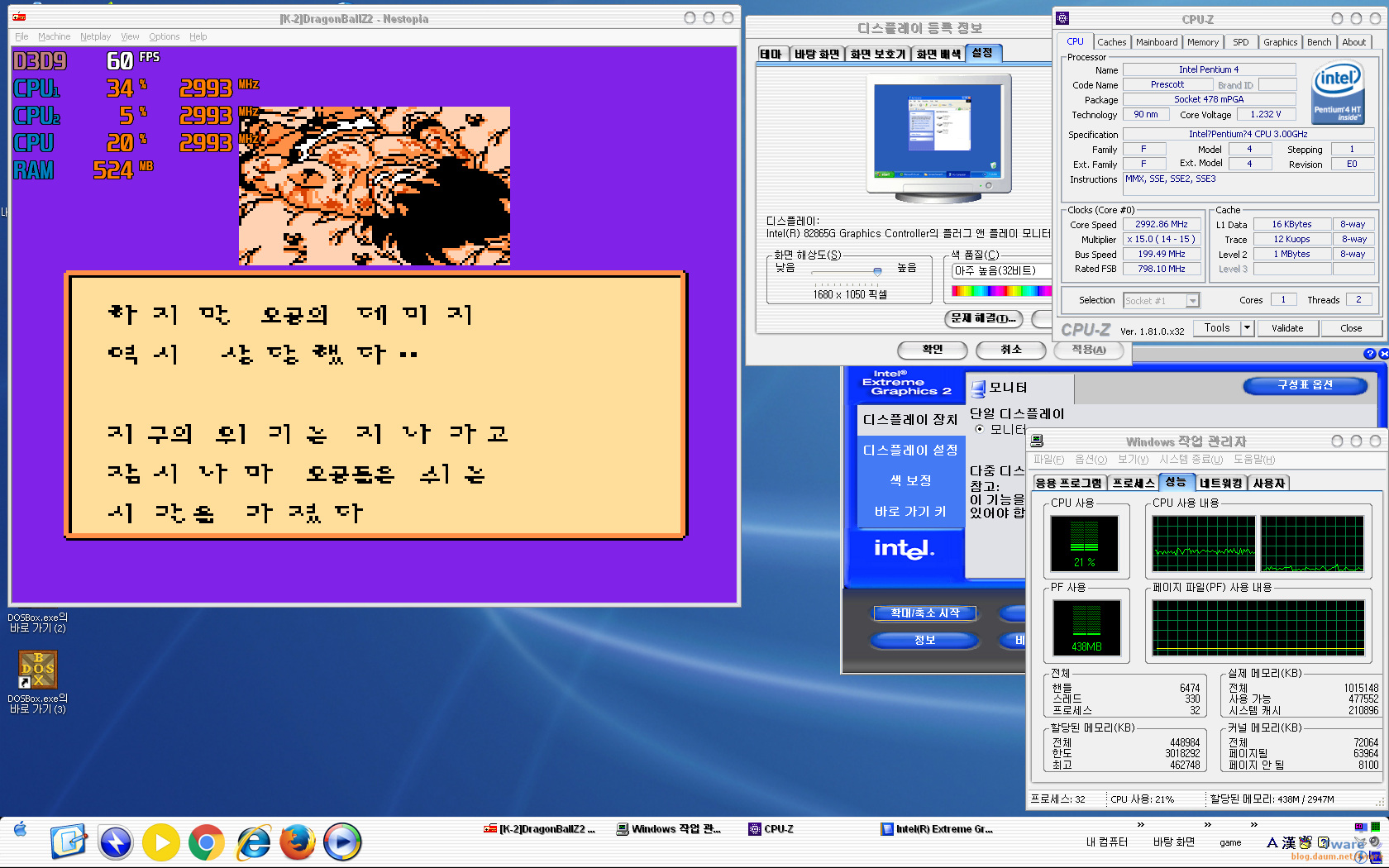Open the CPU-Z Tools dropdown arrow

tap(1247, 328)
